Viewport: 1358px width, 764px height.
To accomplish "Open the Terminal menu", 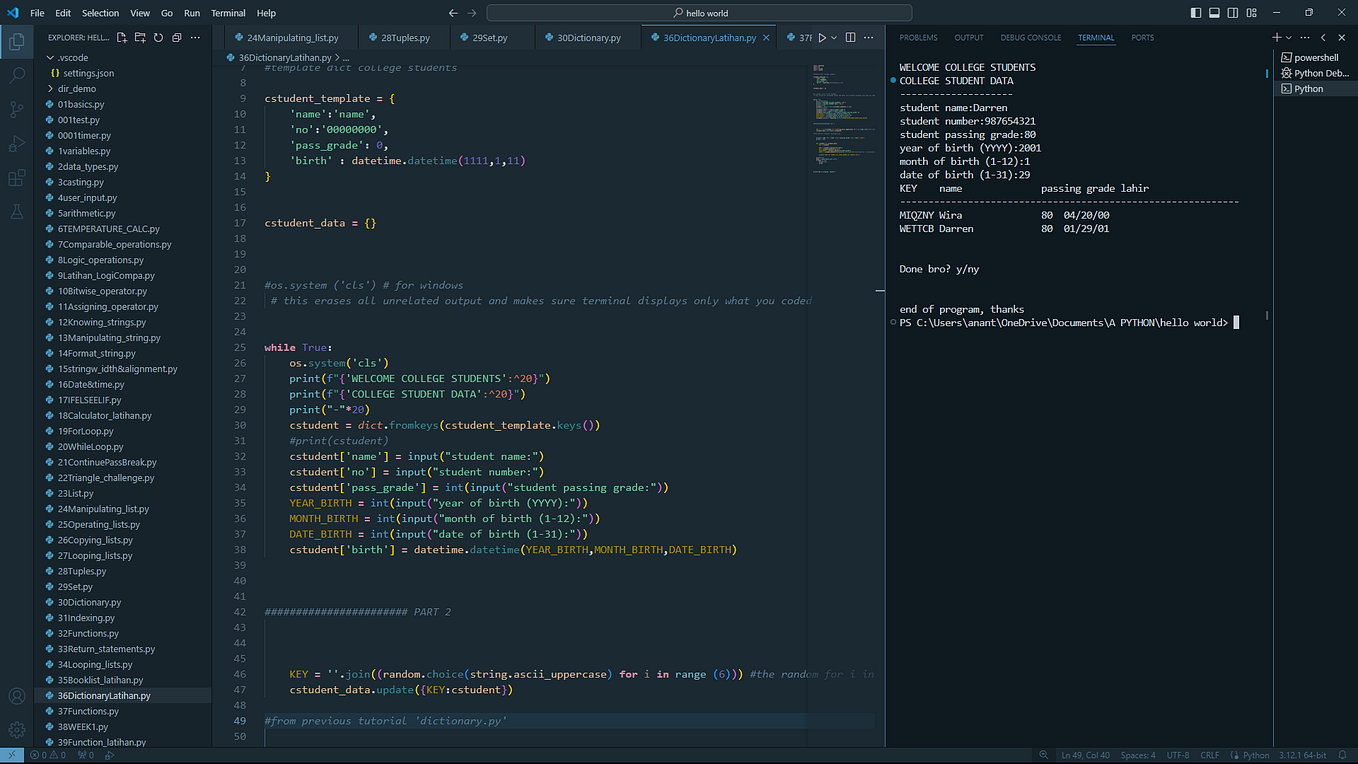I will pos(228,13).
